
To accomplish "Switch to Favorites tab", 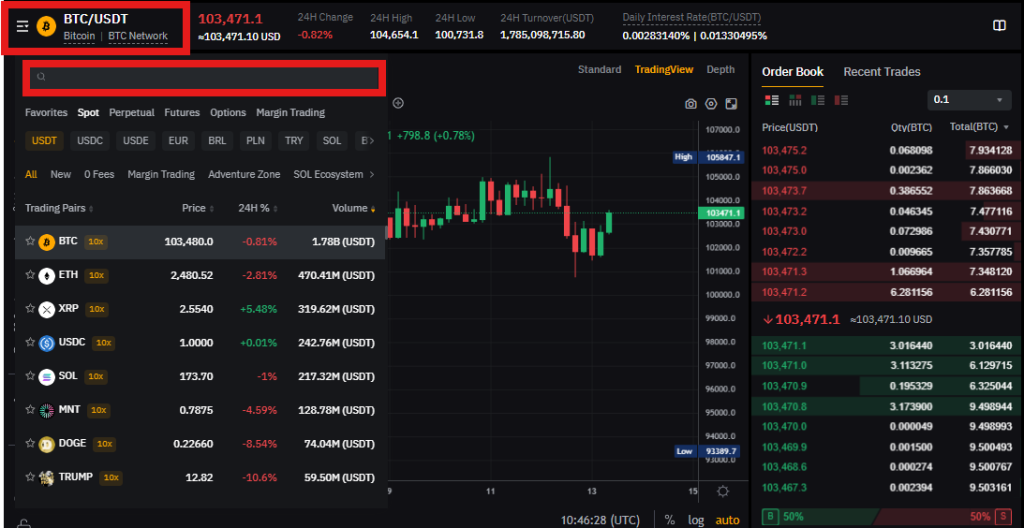I will (46, 112).
